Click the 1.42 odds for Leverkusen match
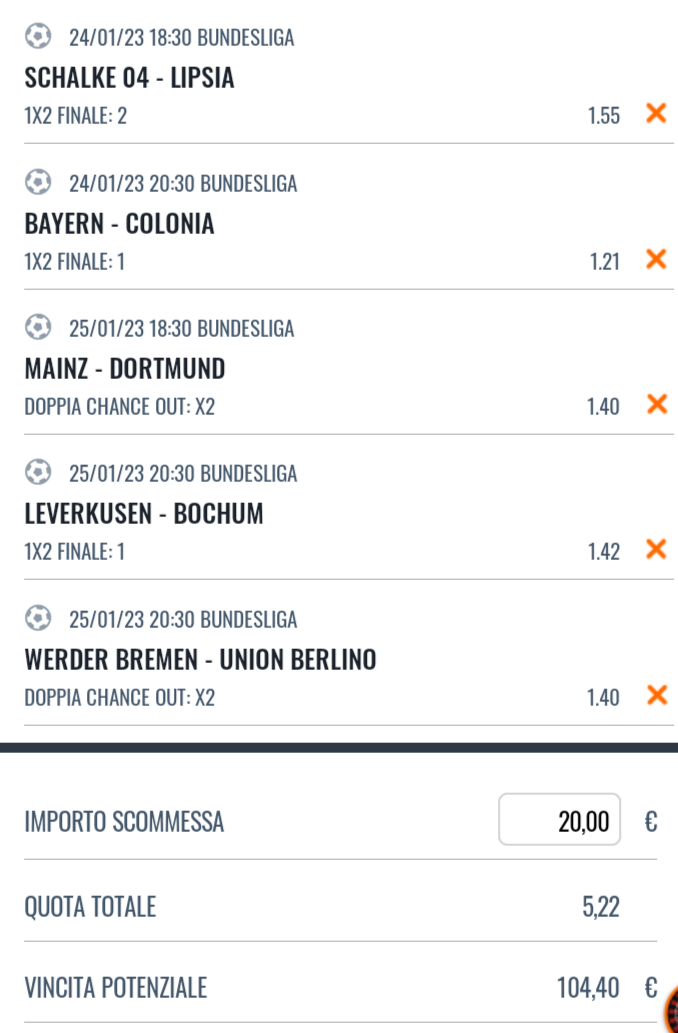The image size is (678, 1033). pos(603,551)
